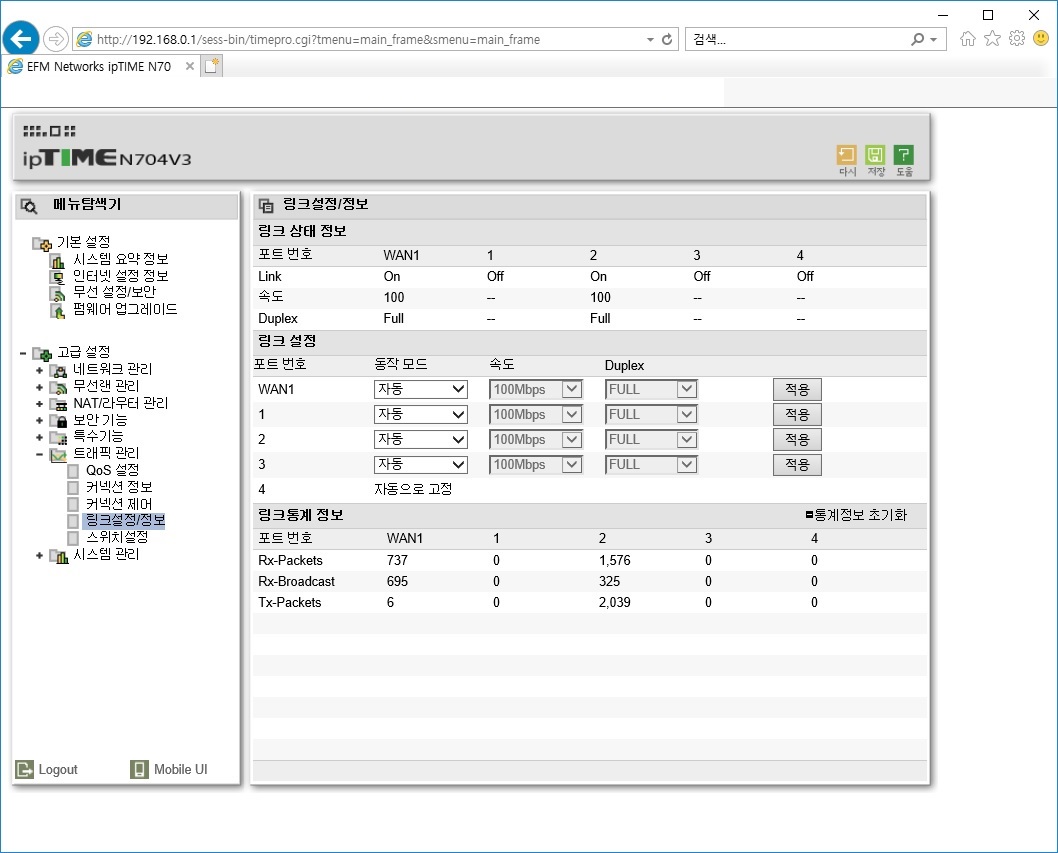Viewport: 1058px width, 853px height.
Task: Close the EFM Networks ipTIME tab
Action: click(x=190, y=66)
